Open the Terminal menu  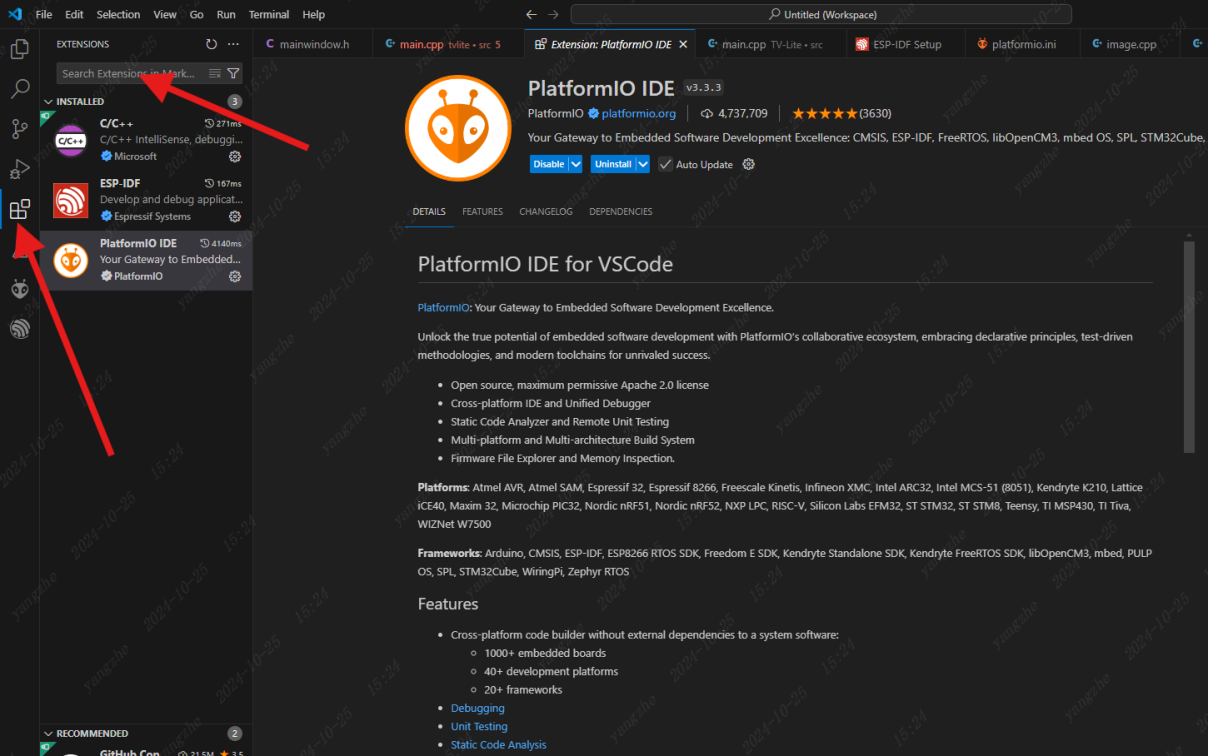[268, 15]
